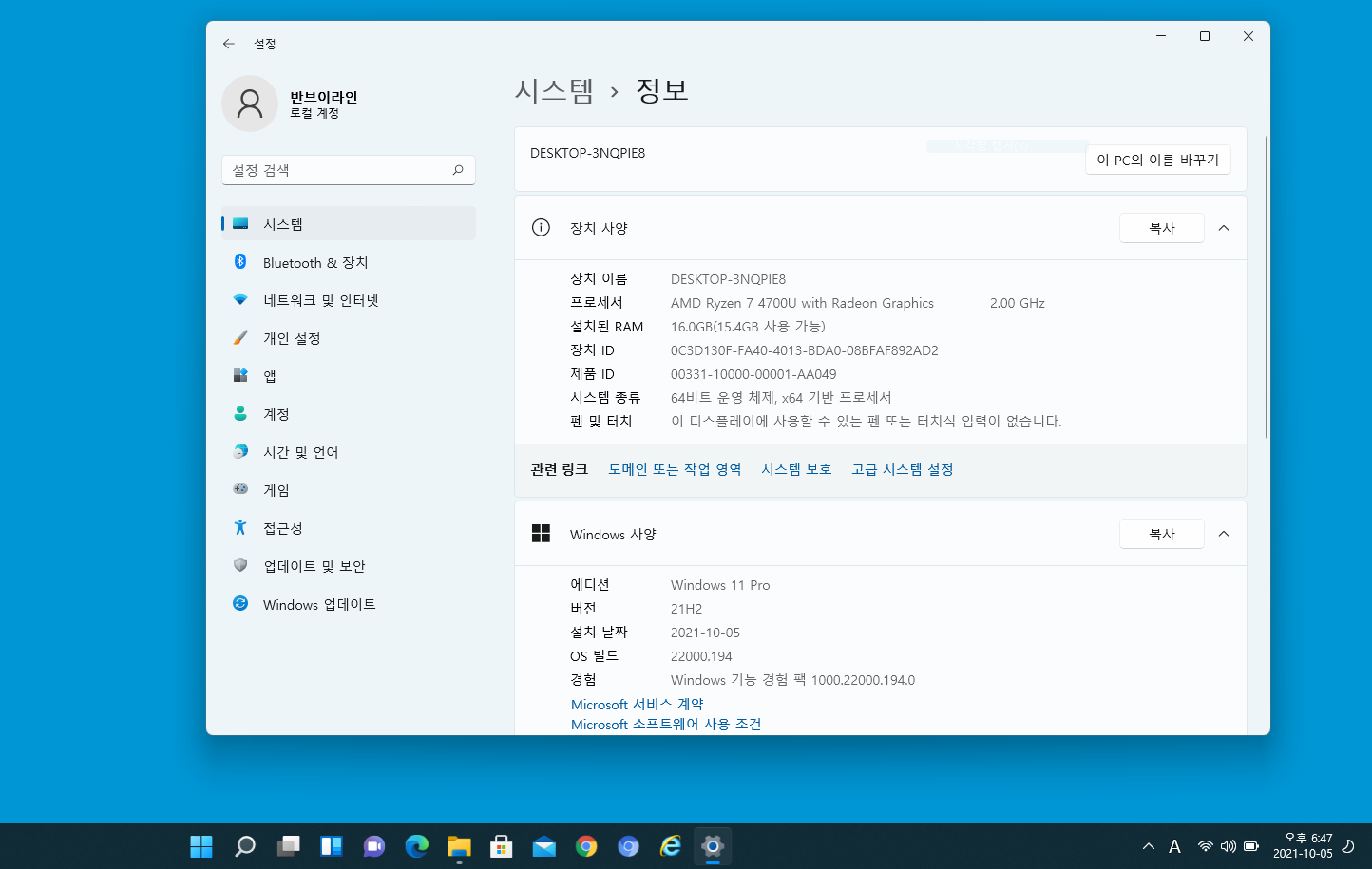Click the 시간 및 언어 clock icon

tap(240, 451)
